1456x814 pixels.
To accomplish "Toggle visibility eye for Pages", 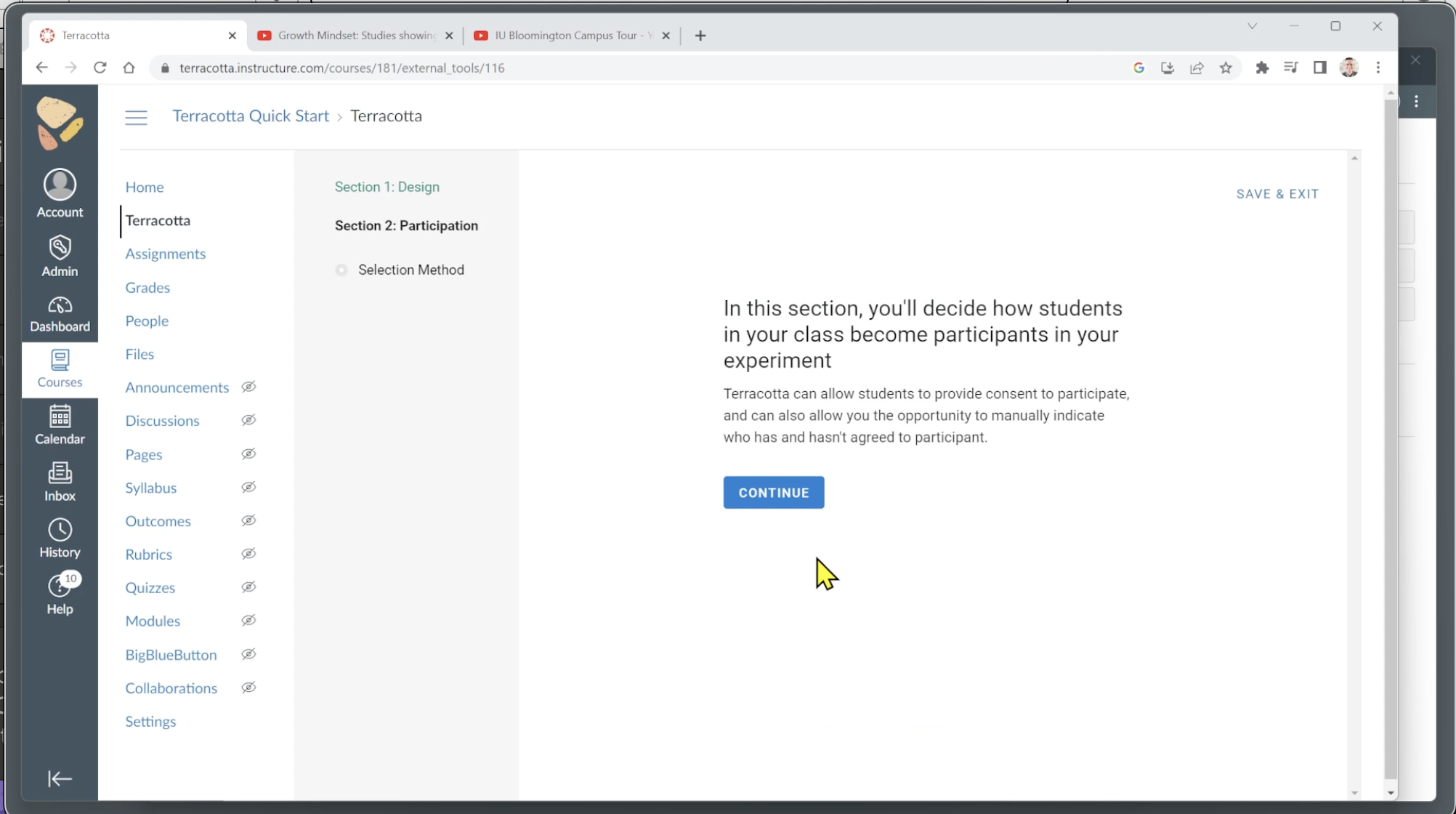I will pyautogui.click(x=248, y=454).
